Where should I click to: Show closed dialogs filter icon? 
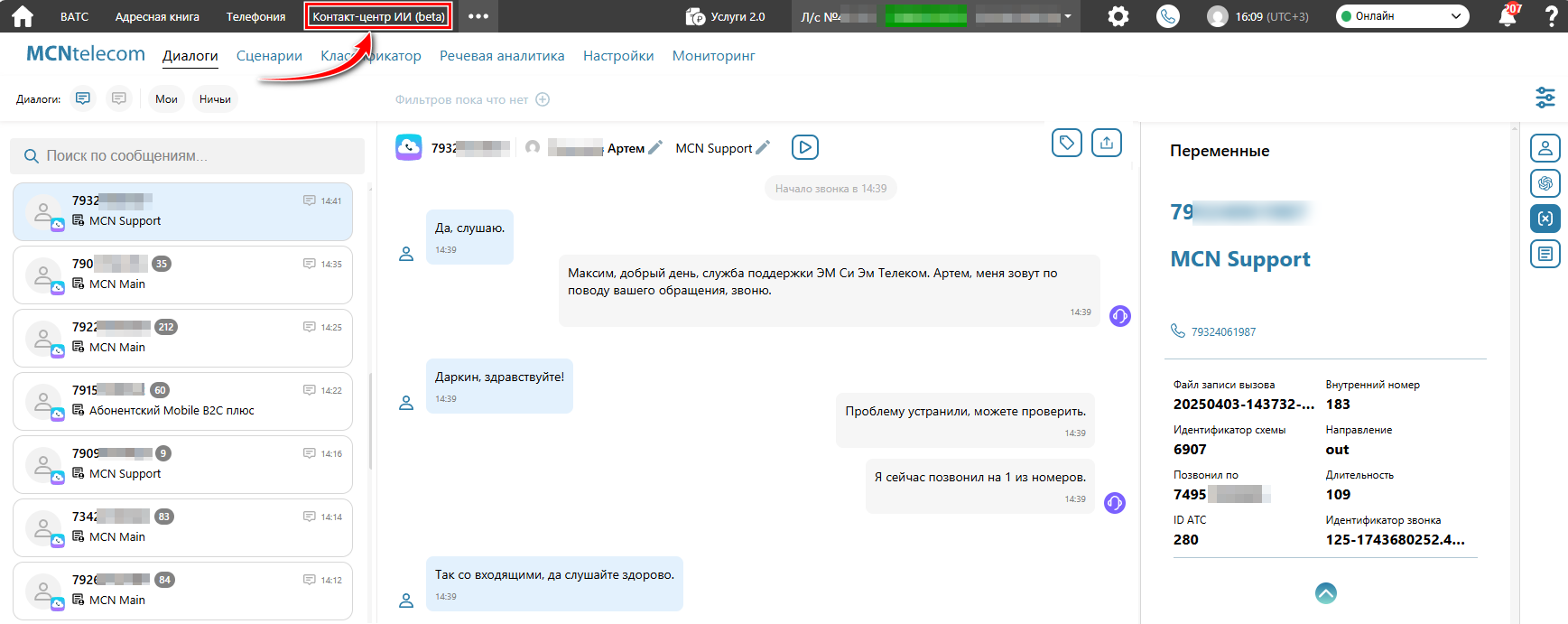[x=118, y=98]
